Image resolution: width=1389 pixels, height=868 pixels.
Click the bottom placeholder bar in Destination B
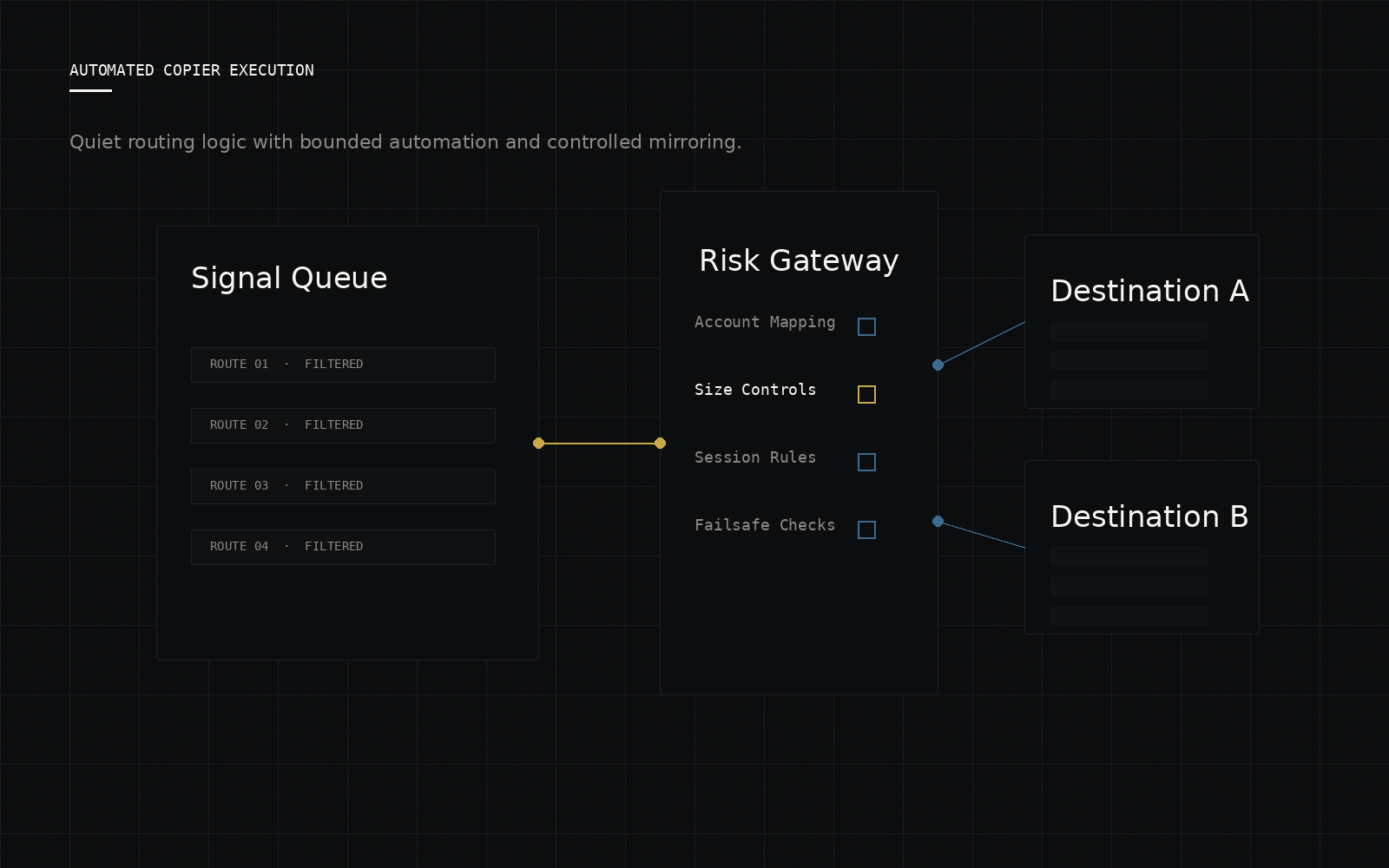coord(1128,616)
